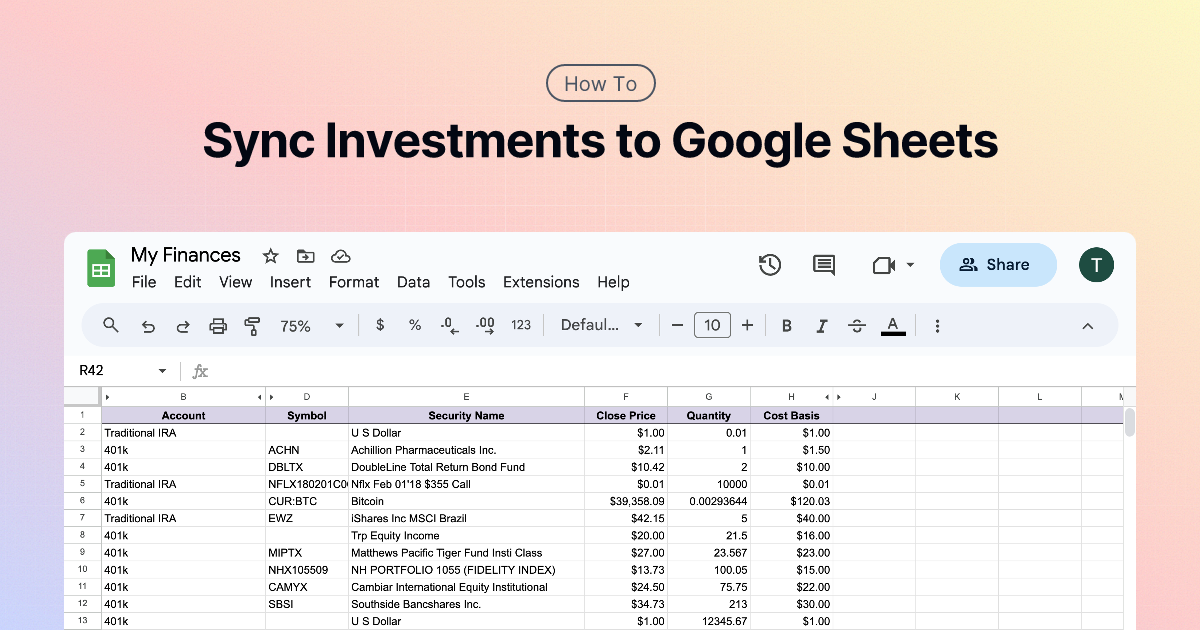The image size is (1200, 630).
Task: Click the Print icon
Action: [218, 325]
